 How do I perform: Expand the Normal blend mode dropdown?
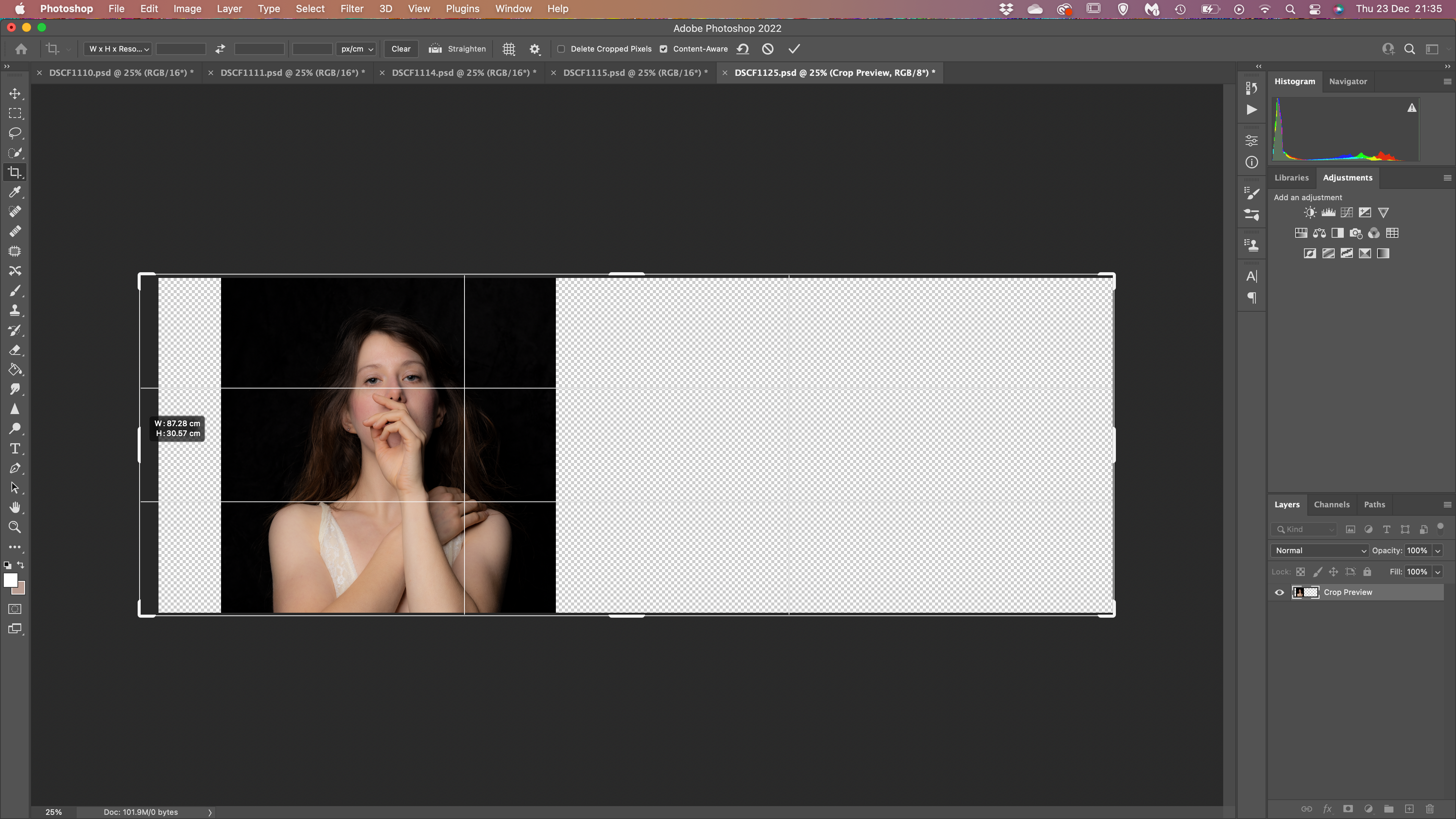click(1320, 551)
